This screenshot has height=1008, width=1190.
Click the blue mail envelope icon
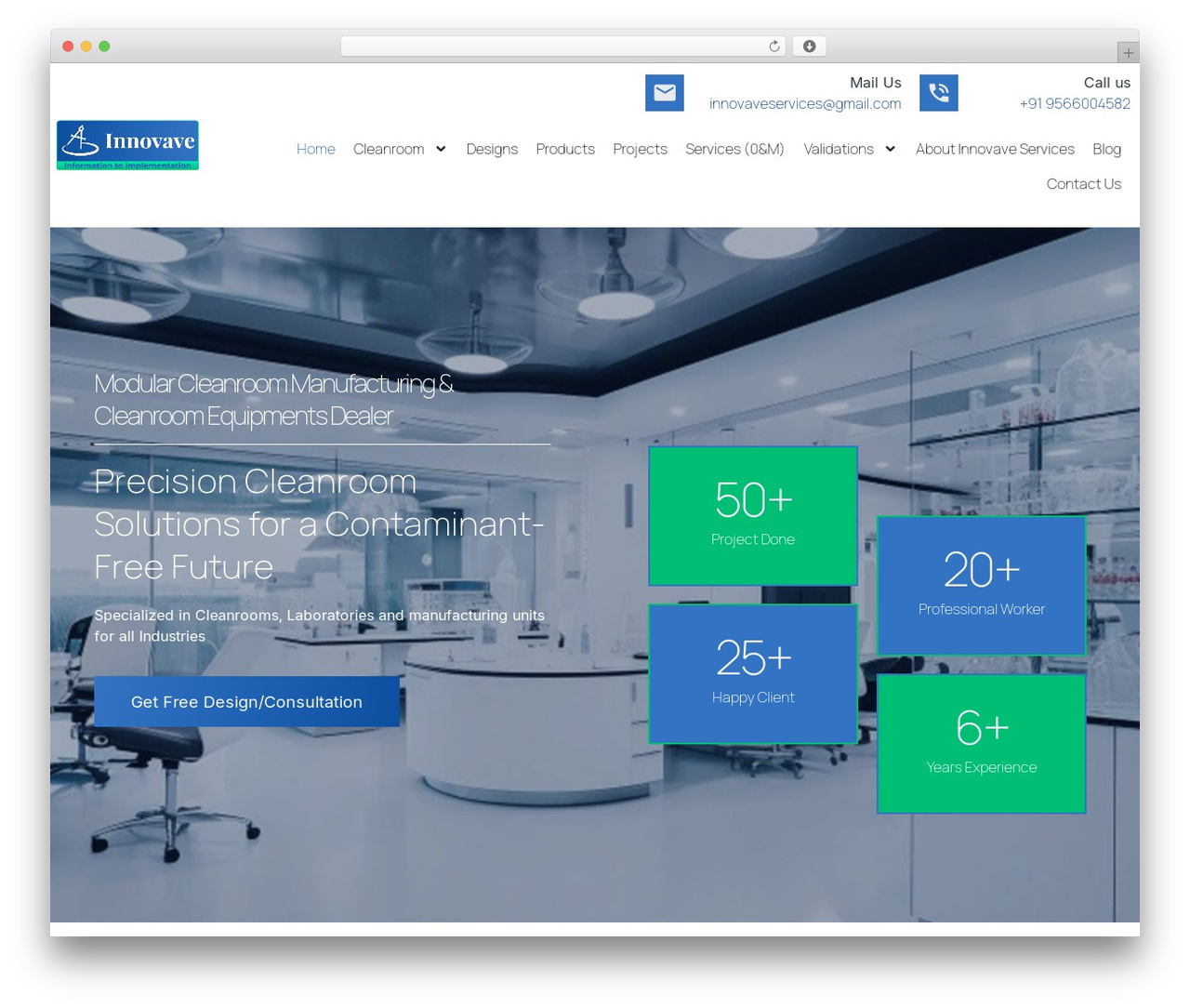[665, 93]
